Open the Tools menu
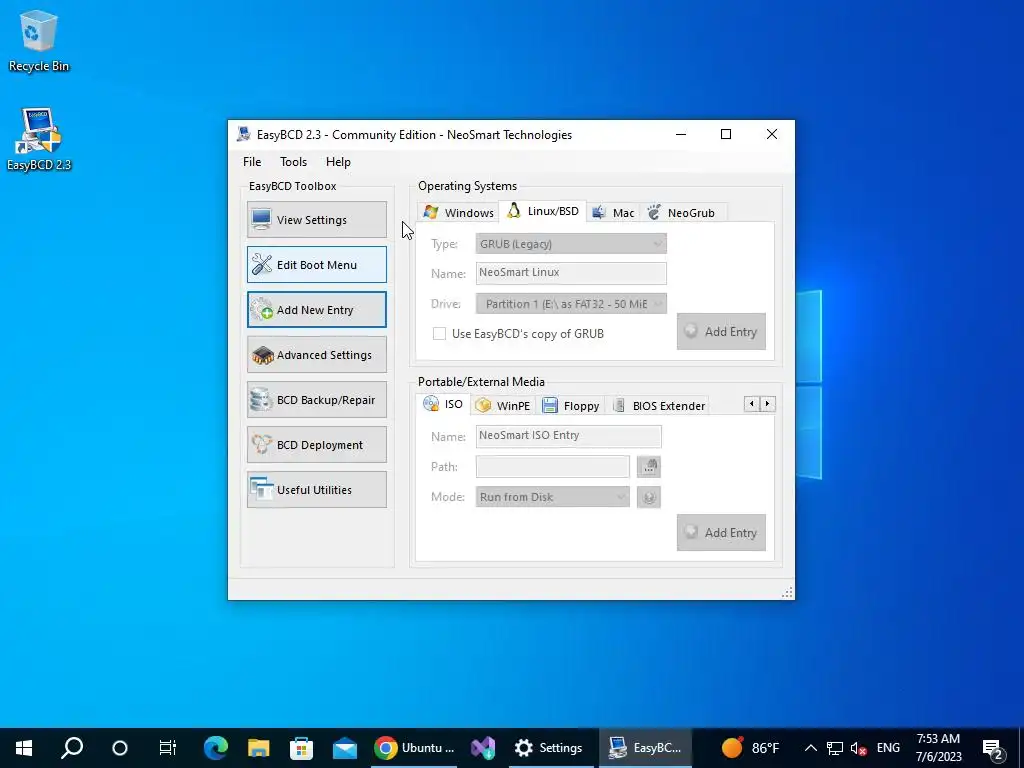Viewport: 1024px width, 768px height. (293, 162)
